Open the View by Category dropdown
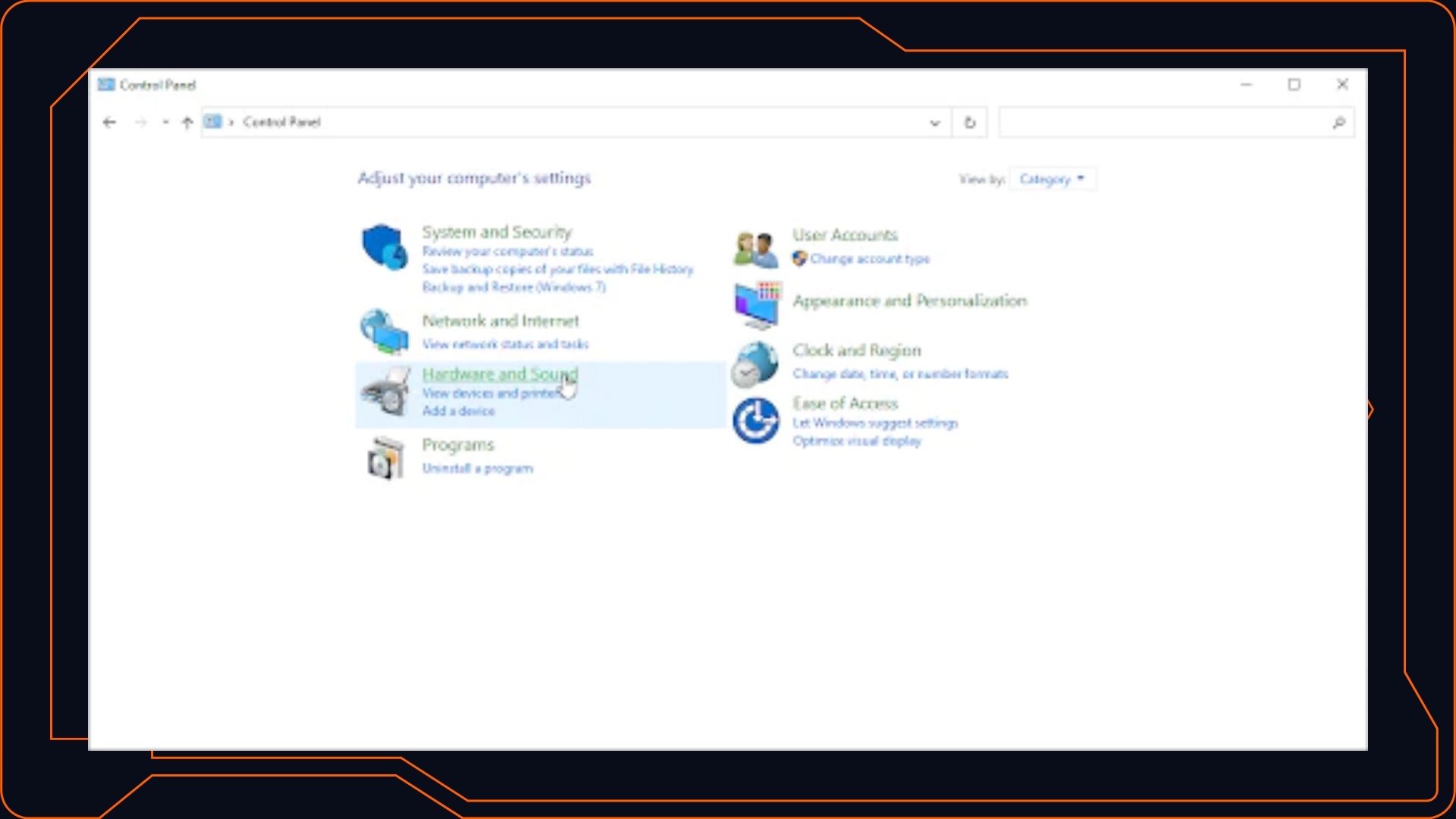 (1052, 179)
